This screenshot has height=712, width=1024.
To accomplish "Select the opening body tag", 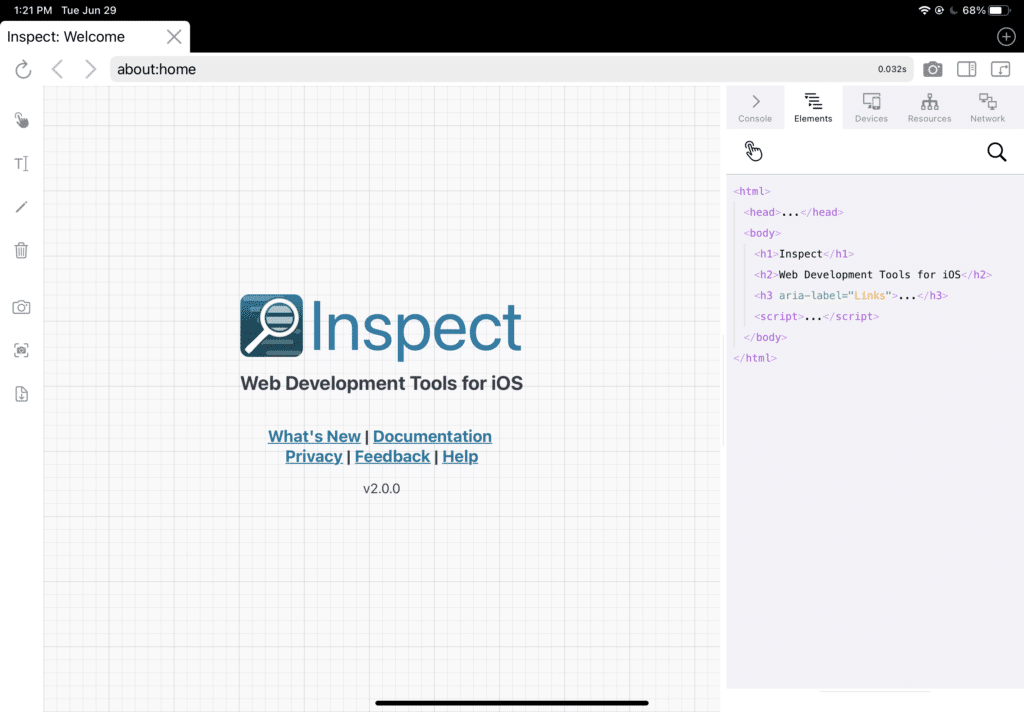I will [x=762, y=233].
